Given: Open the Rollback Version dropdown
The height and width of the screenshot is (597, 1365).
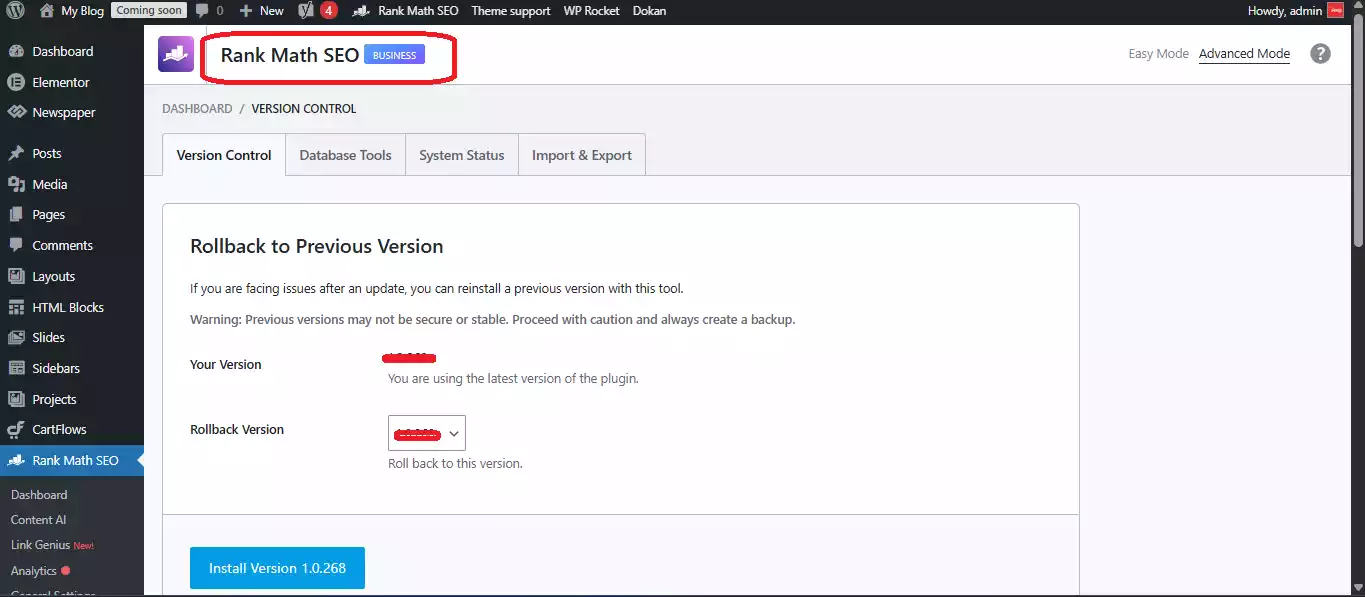Looking at the screenshot, I should 427,434.
